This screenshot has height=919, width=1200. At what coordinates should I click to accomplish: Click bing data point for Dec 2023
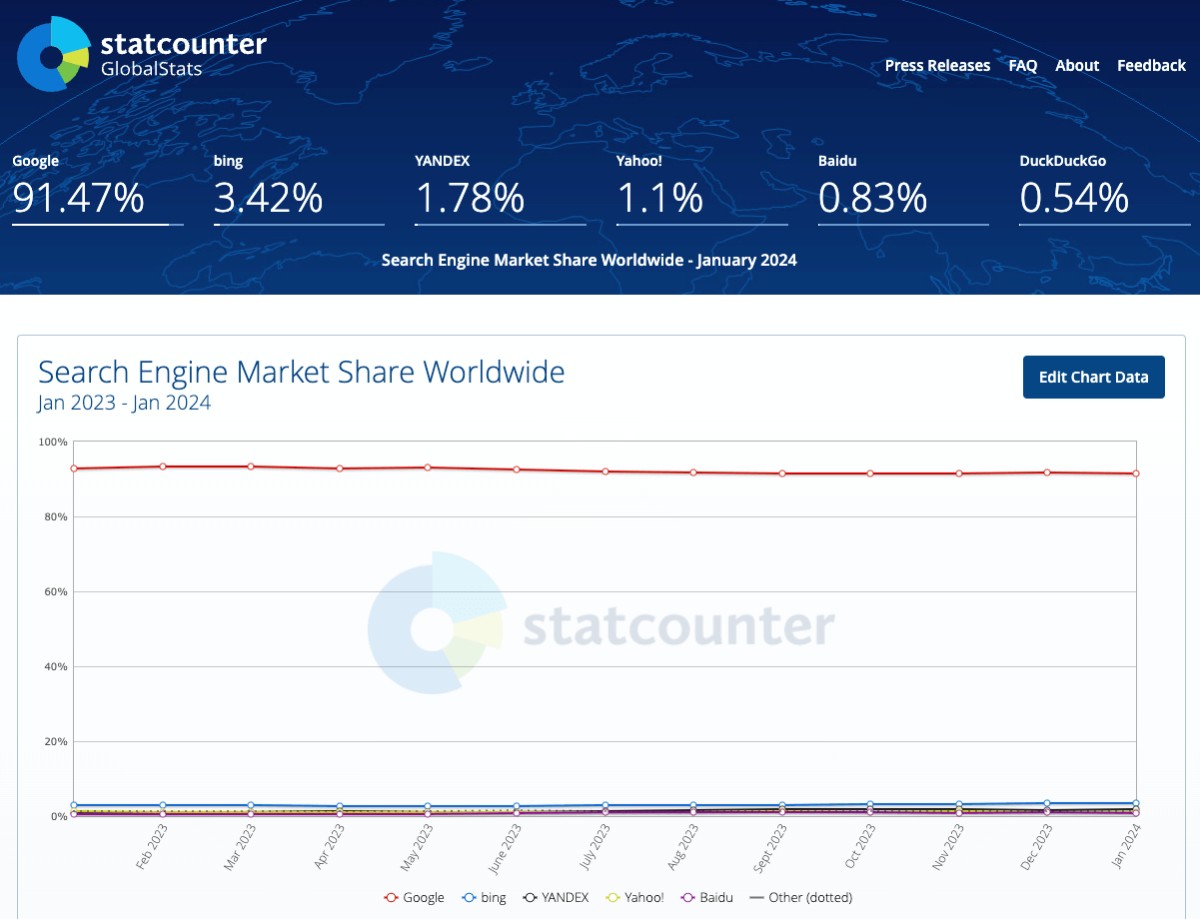[x=1047, y=803]
